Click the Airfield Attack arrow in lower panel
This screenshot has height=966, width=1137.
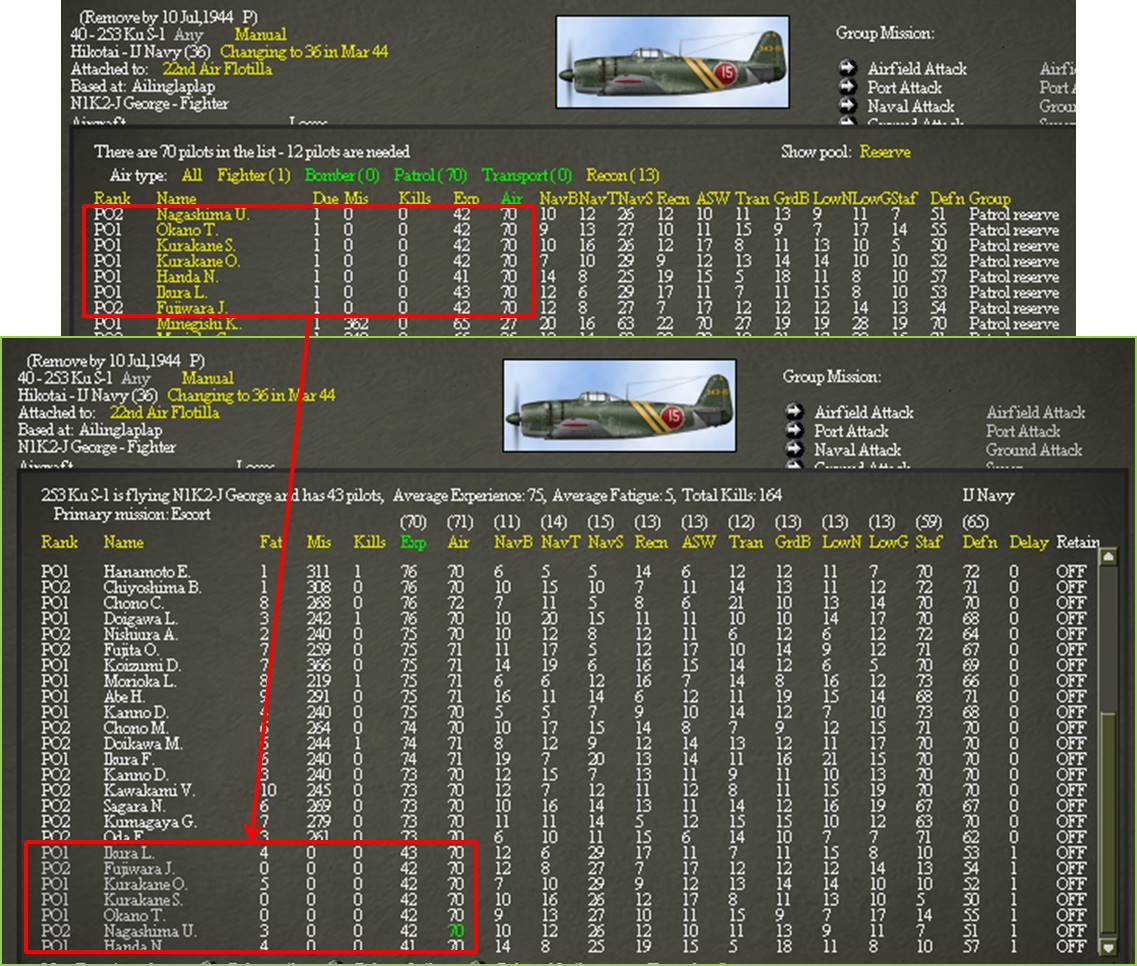tap(794, 411)
